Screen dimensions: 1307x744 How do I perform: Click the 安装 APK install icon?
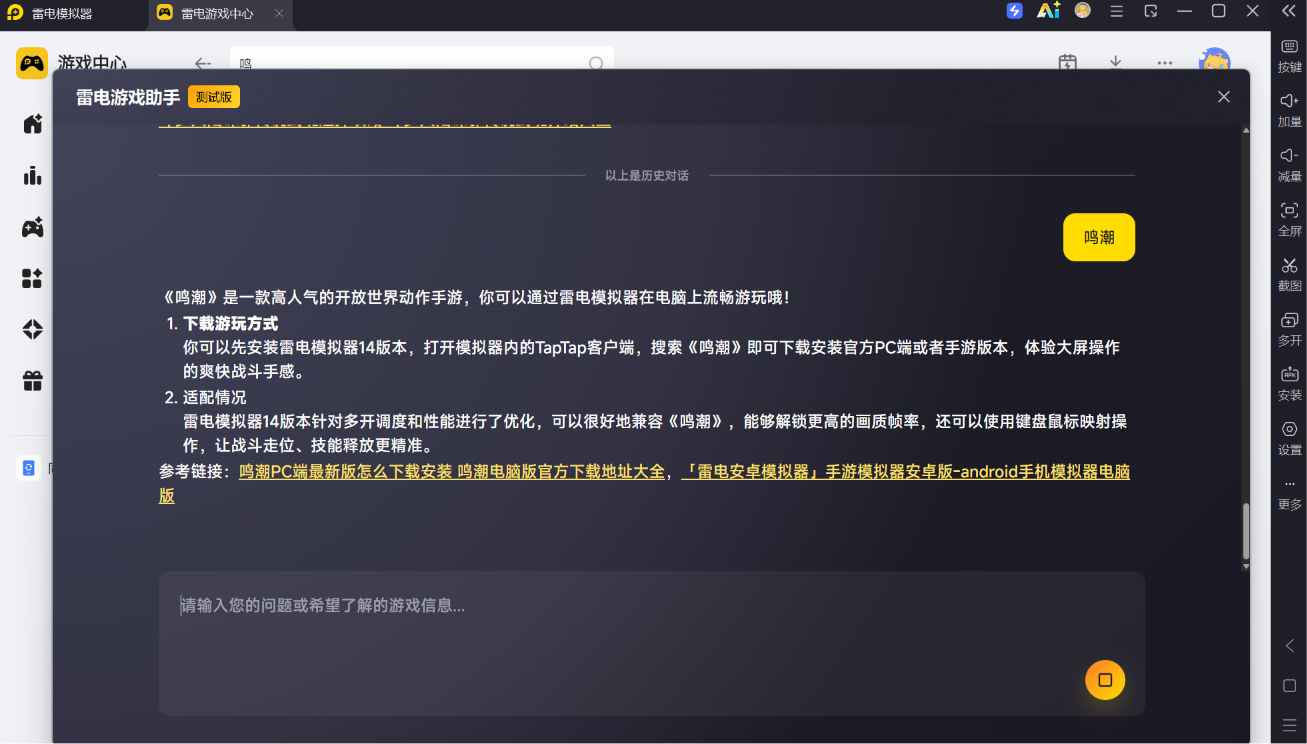point(1290,383)
